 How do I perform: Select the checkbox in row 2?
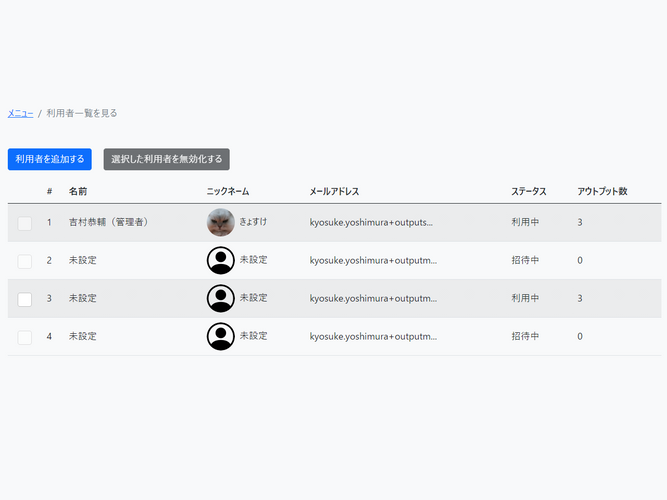25,261
